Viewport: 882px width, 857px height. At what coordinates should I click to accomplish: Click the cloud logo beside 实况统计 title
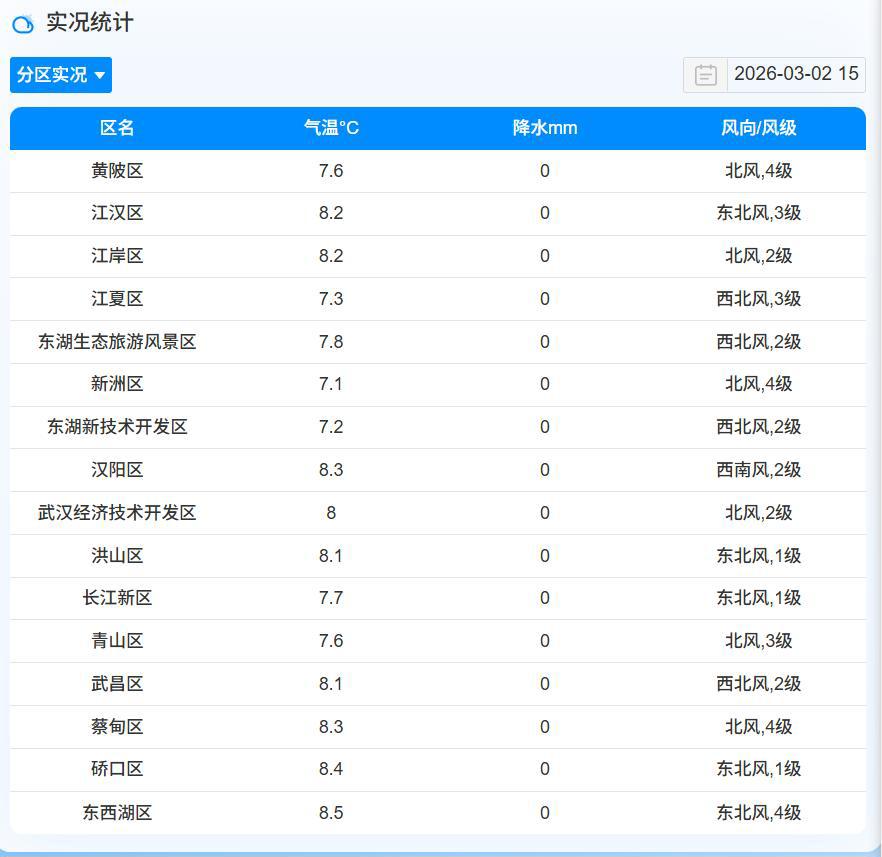point(21,20)
